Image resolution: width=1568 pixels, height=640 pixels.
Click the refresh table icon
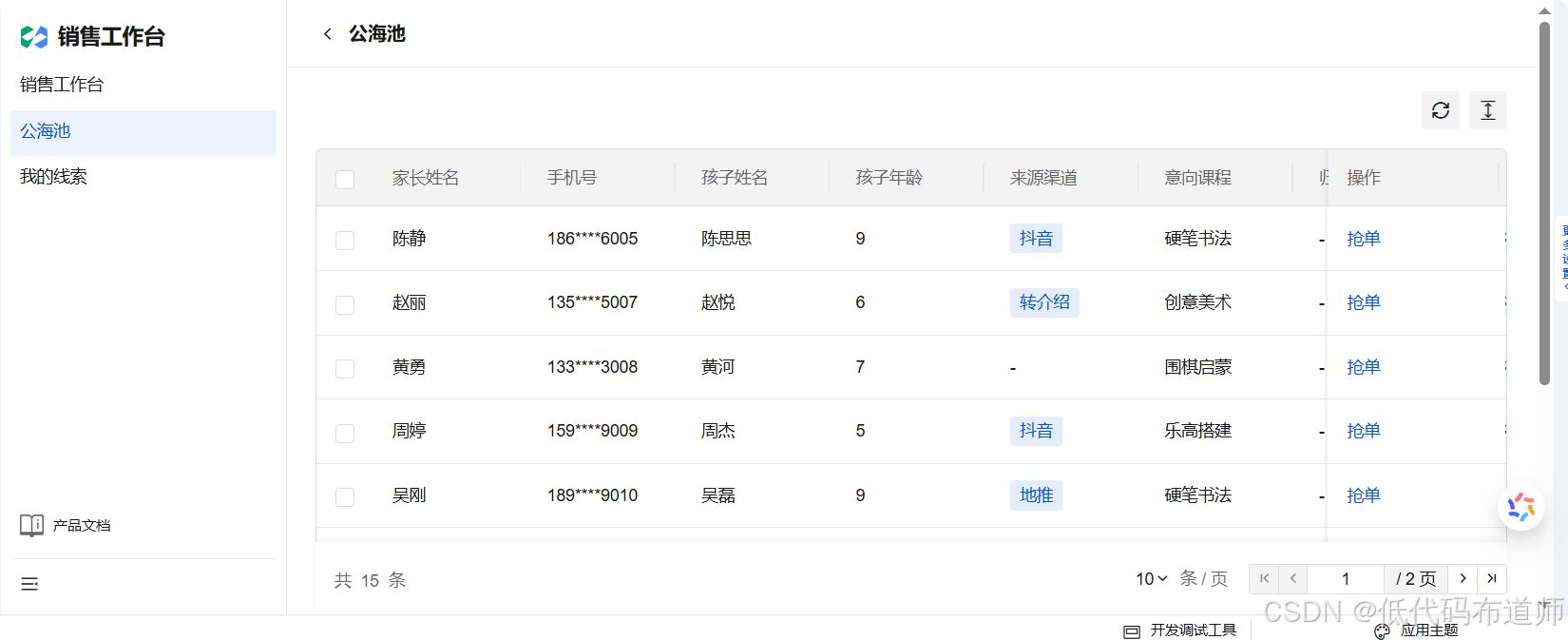click(1440, 110)
